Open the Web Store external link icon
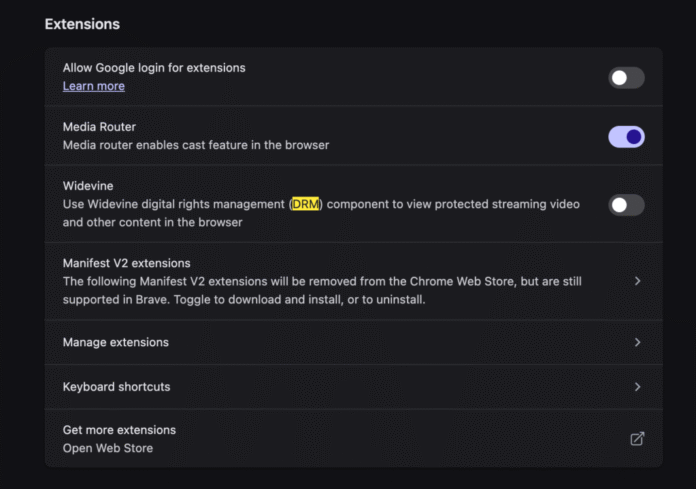This screenshot has height=489, width=696. pyautogui.click(x=637, y=438)
